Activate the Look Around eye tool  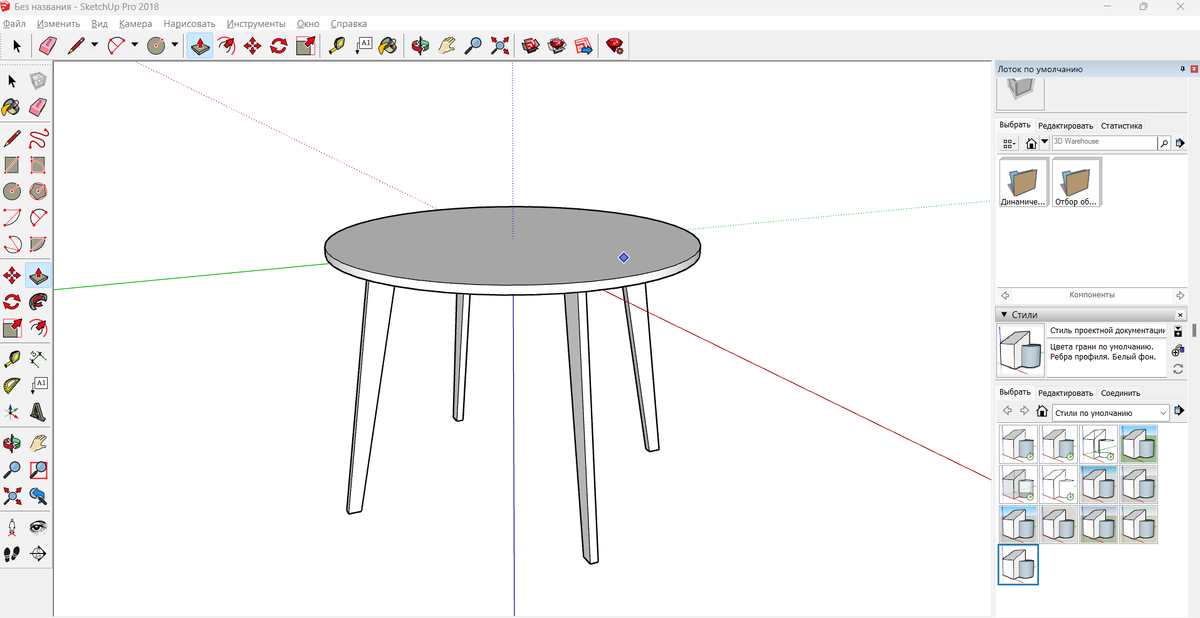tap(38, 527)
